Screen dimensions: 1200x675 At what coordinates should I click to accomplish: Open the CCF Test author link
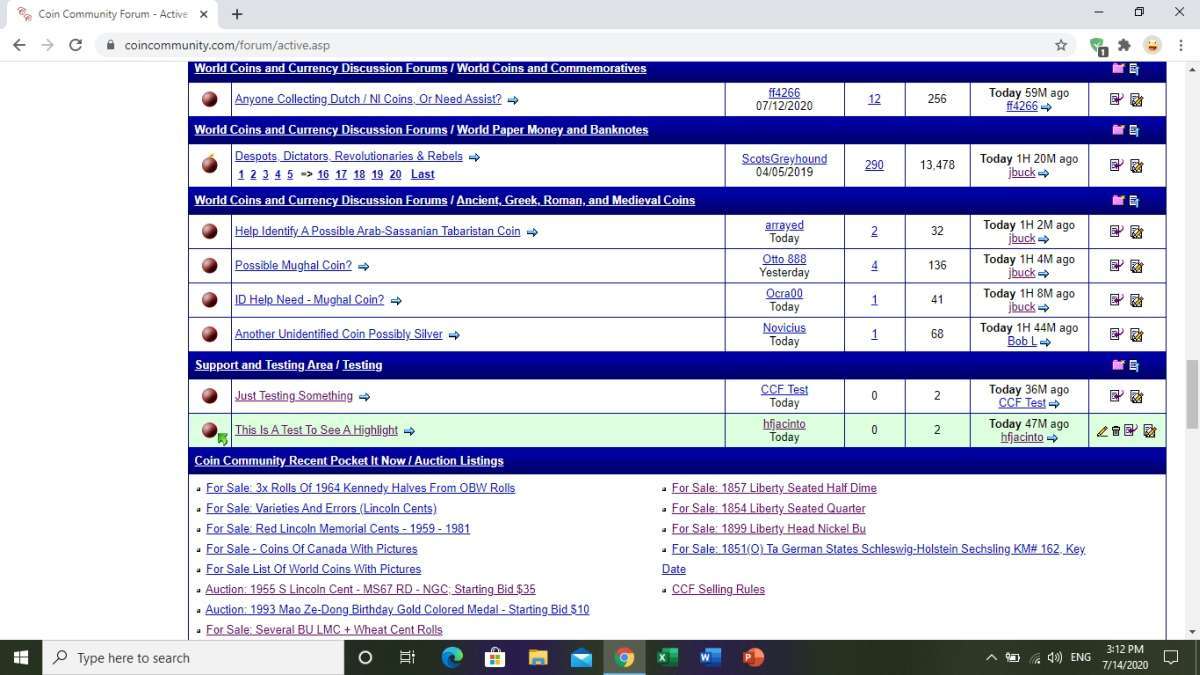tap(784, 390)
